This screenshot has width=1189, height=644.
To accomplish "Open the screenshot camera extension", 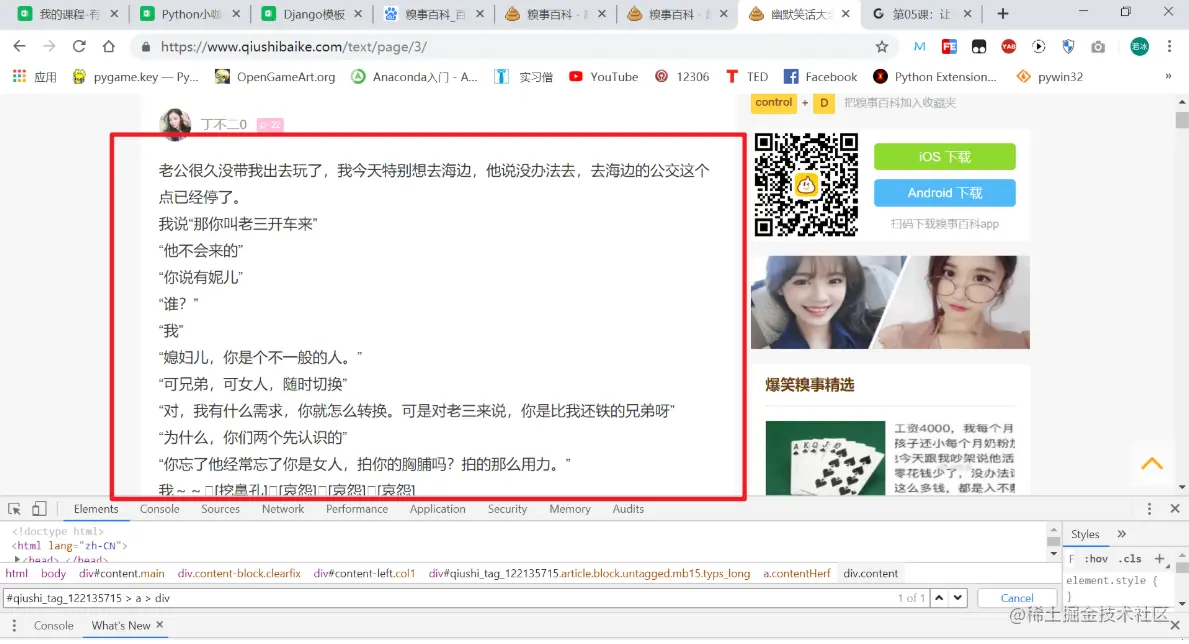I will 1098,46.
